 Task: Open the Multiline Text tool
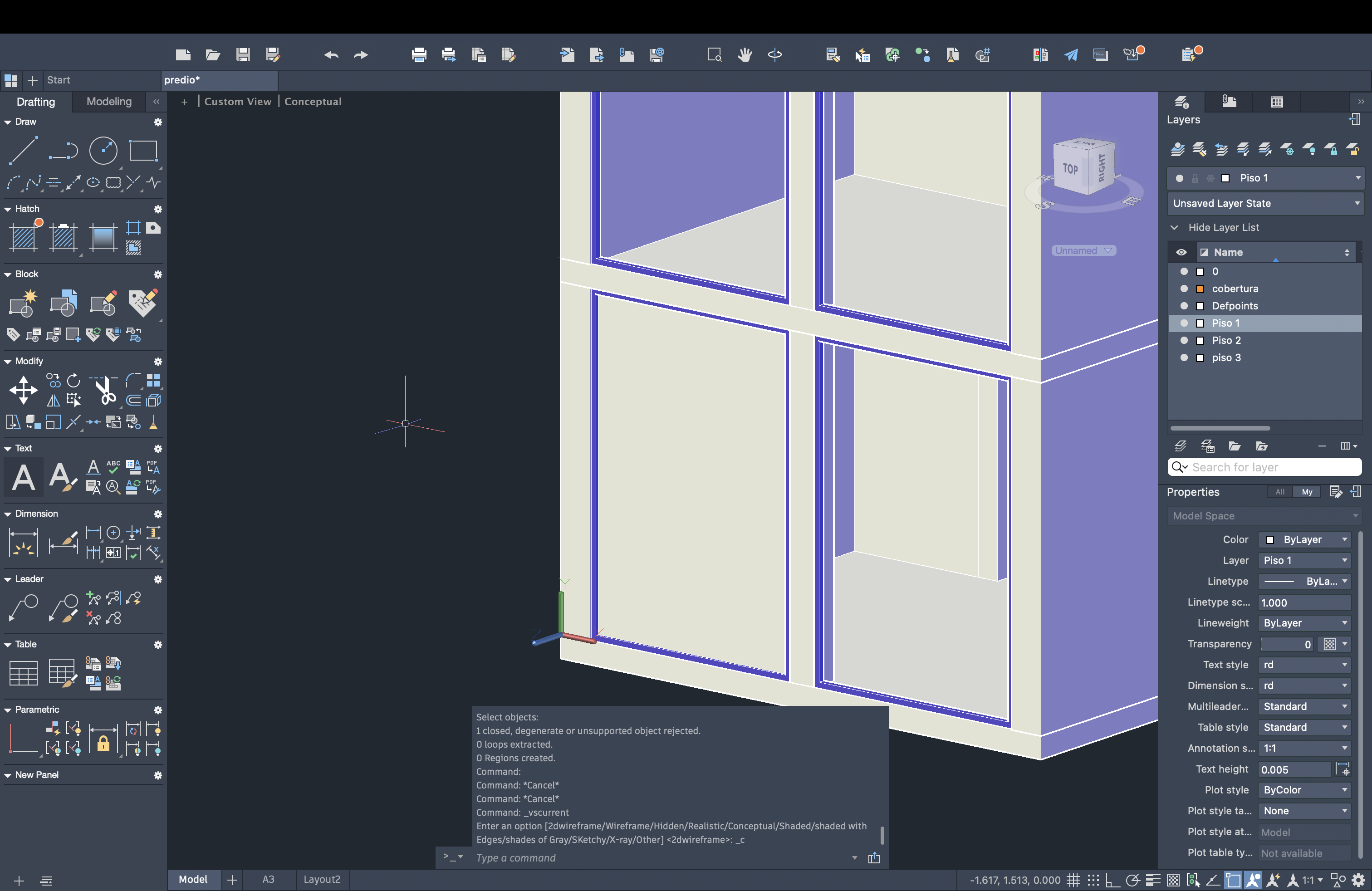pyautogui.click(x=23, y=478)
